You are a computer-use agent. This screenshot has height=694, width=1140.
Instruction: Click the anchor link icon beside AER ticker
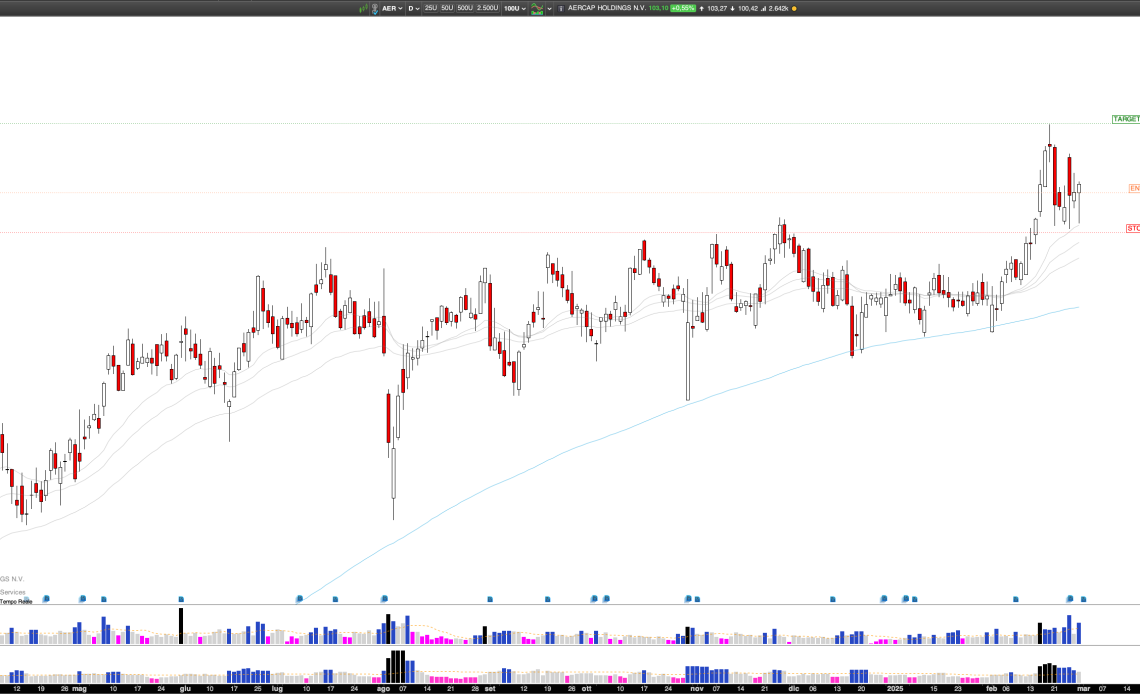(375, 8)
